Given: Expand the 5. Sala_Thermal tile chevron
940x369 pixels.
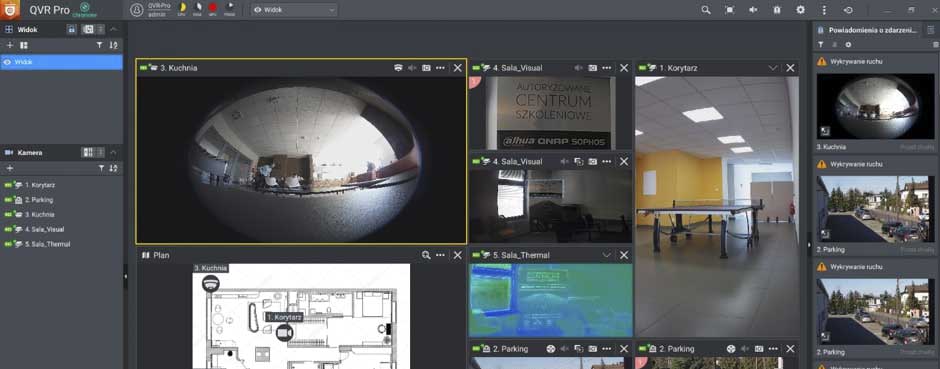Looking at the screenshot, I should pos(607,255).
